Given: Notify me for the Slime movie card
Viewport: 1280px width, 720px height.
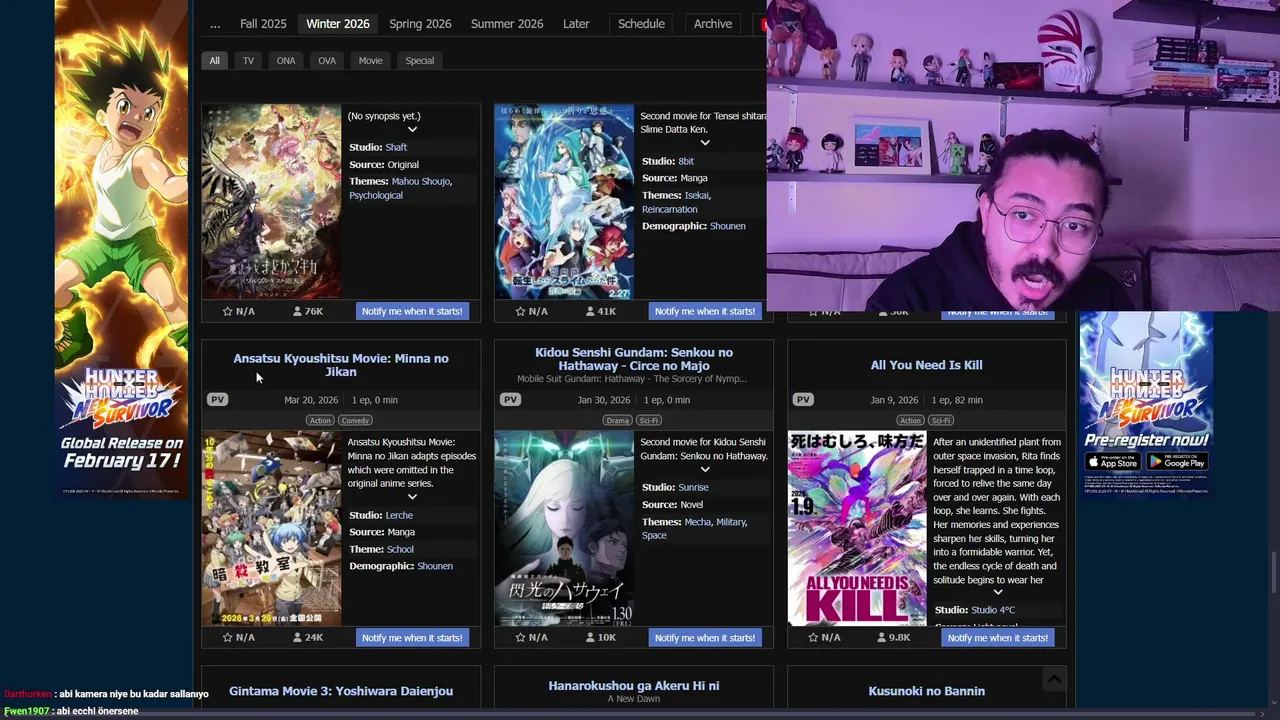Looking at the screenshot, I should (x=705, y=311).
